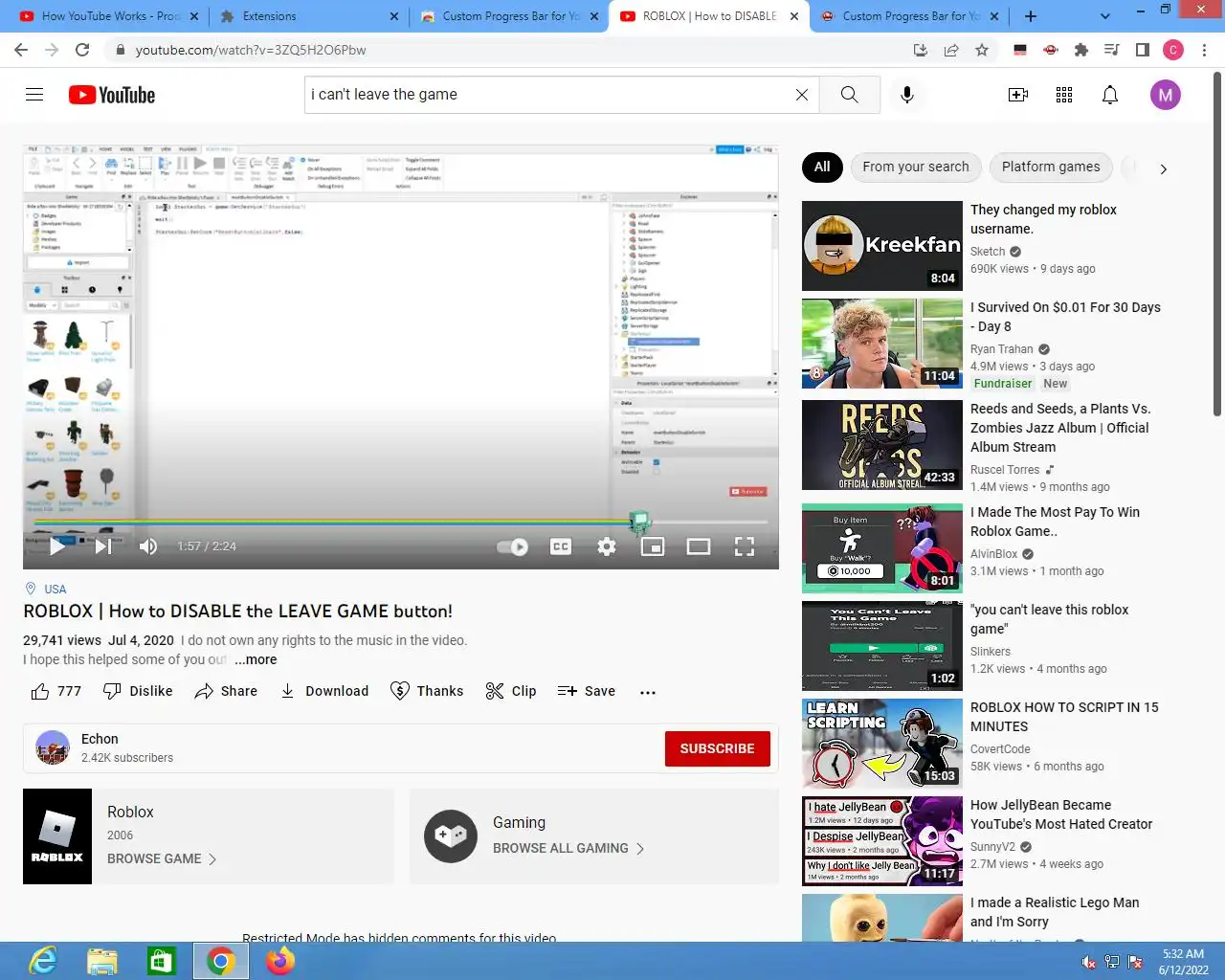
Task: Open the notifications bell
Action: pos(1110,95)
